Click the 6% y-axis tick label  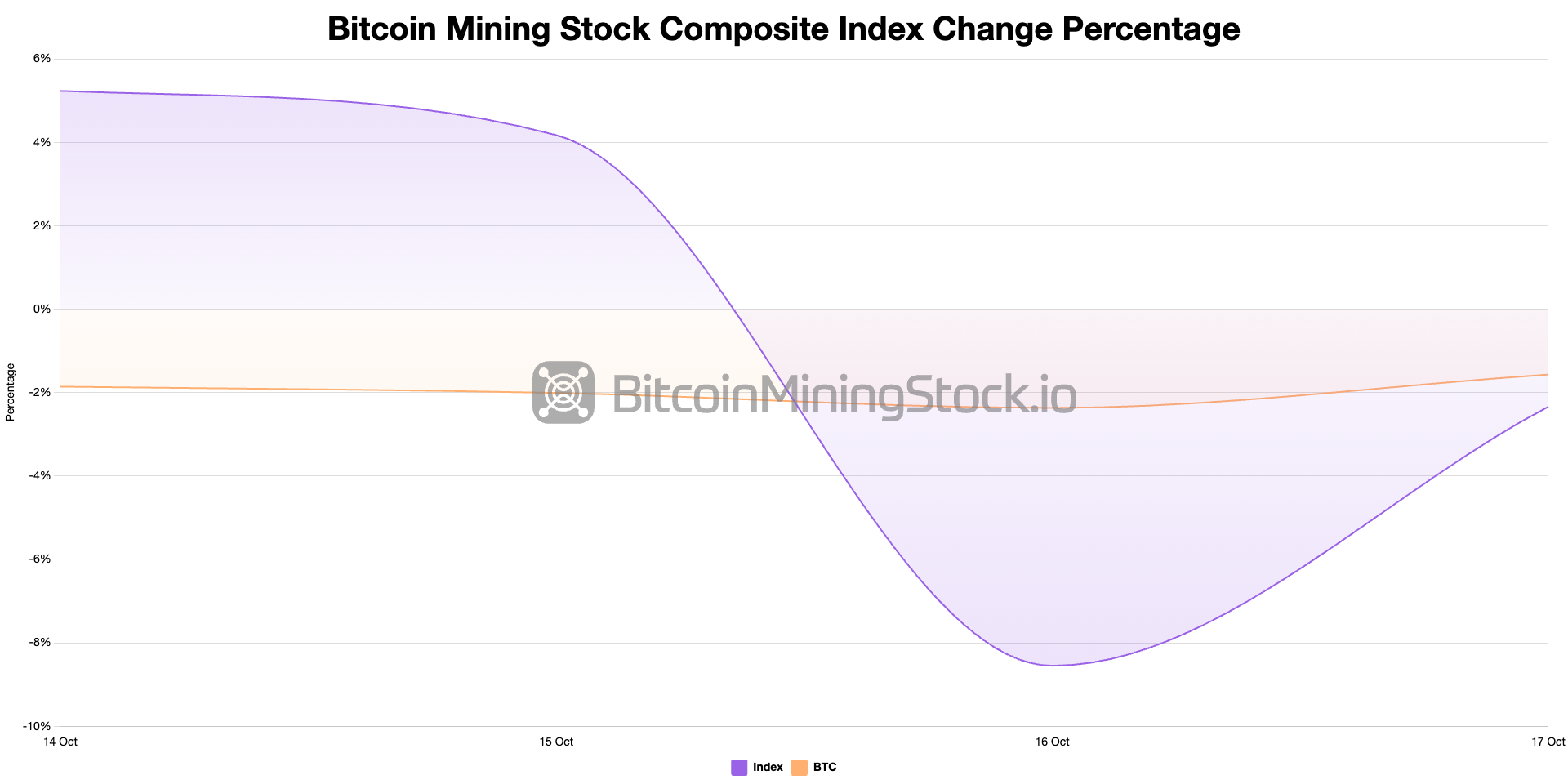pos(42,59)
